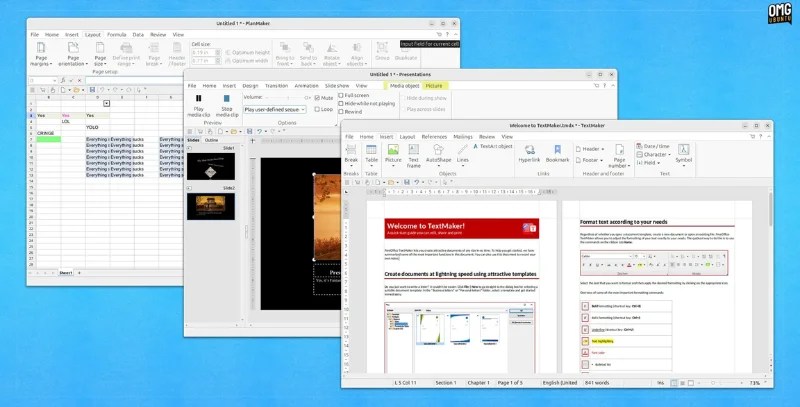Expand the Character dropdown in TextMaker
Viewport: 800px width, 407px height.
[654, 155]
